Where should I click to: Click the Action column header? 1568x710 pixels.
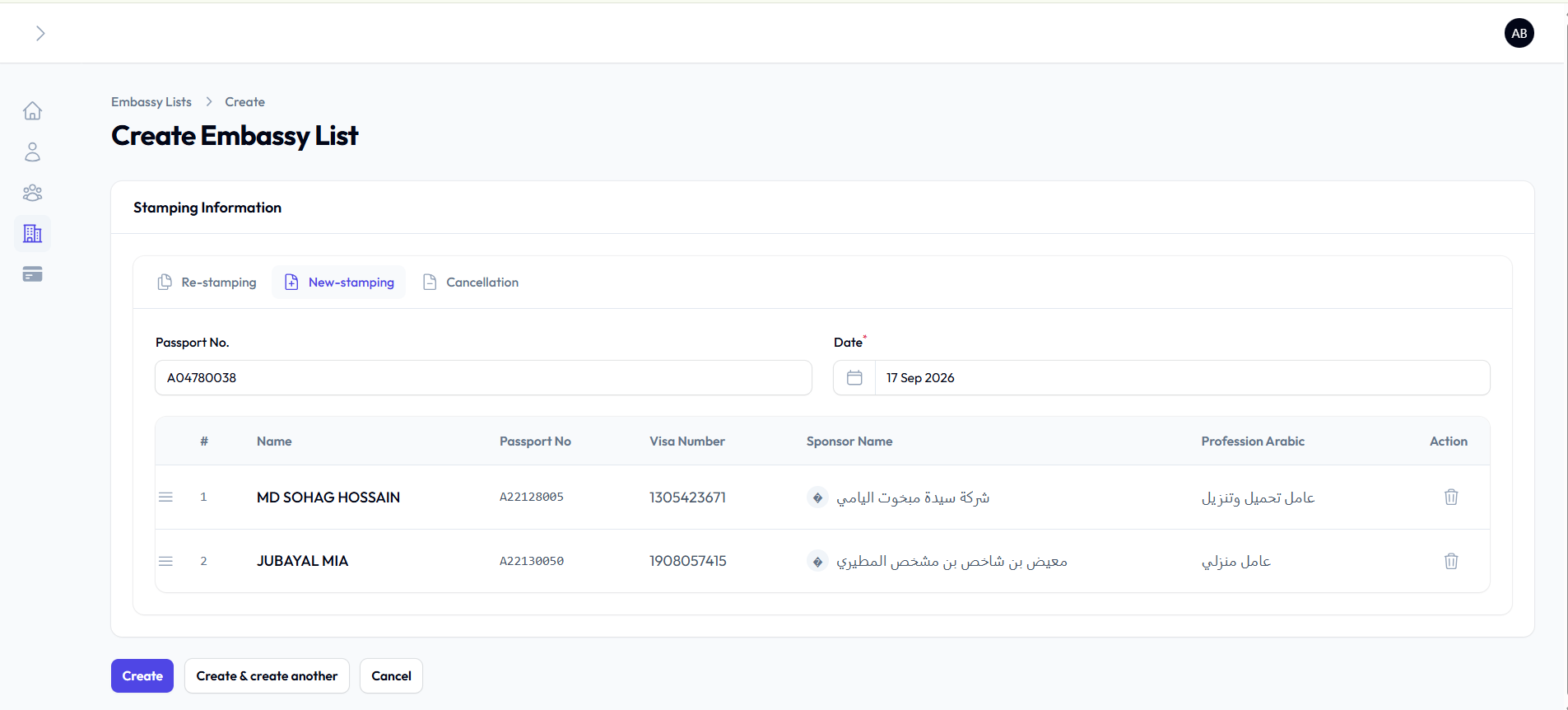[1449, 441]
